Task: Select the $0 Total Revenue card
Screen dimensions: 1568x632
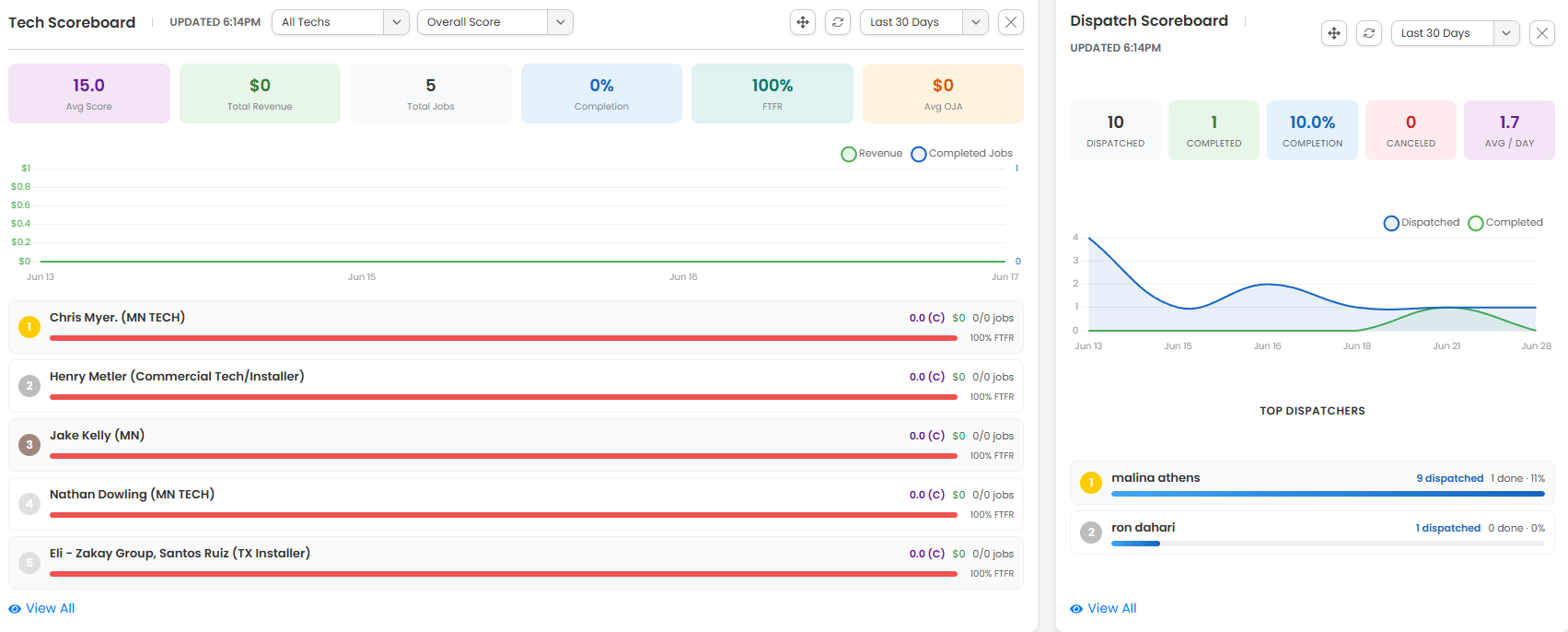Action: pyautogui.click(x=260, y=93)
